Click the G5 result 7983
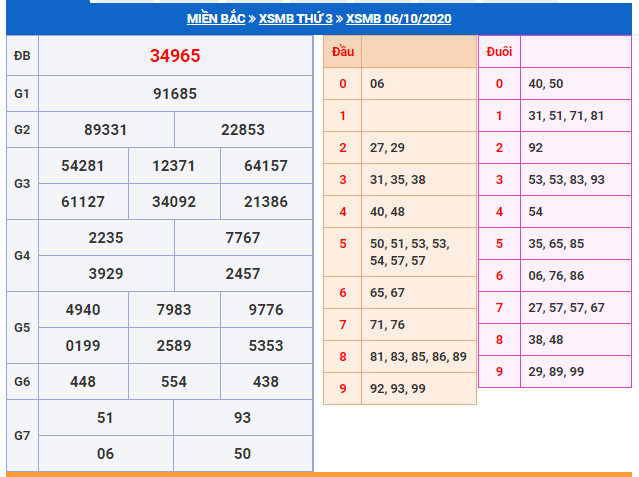The height and width of the screenshot is (477, 639). pyautogui.click(x=174, y=310)
